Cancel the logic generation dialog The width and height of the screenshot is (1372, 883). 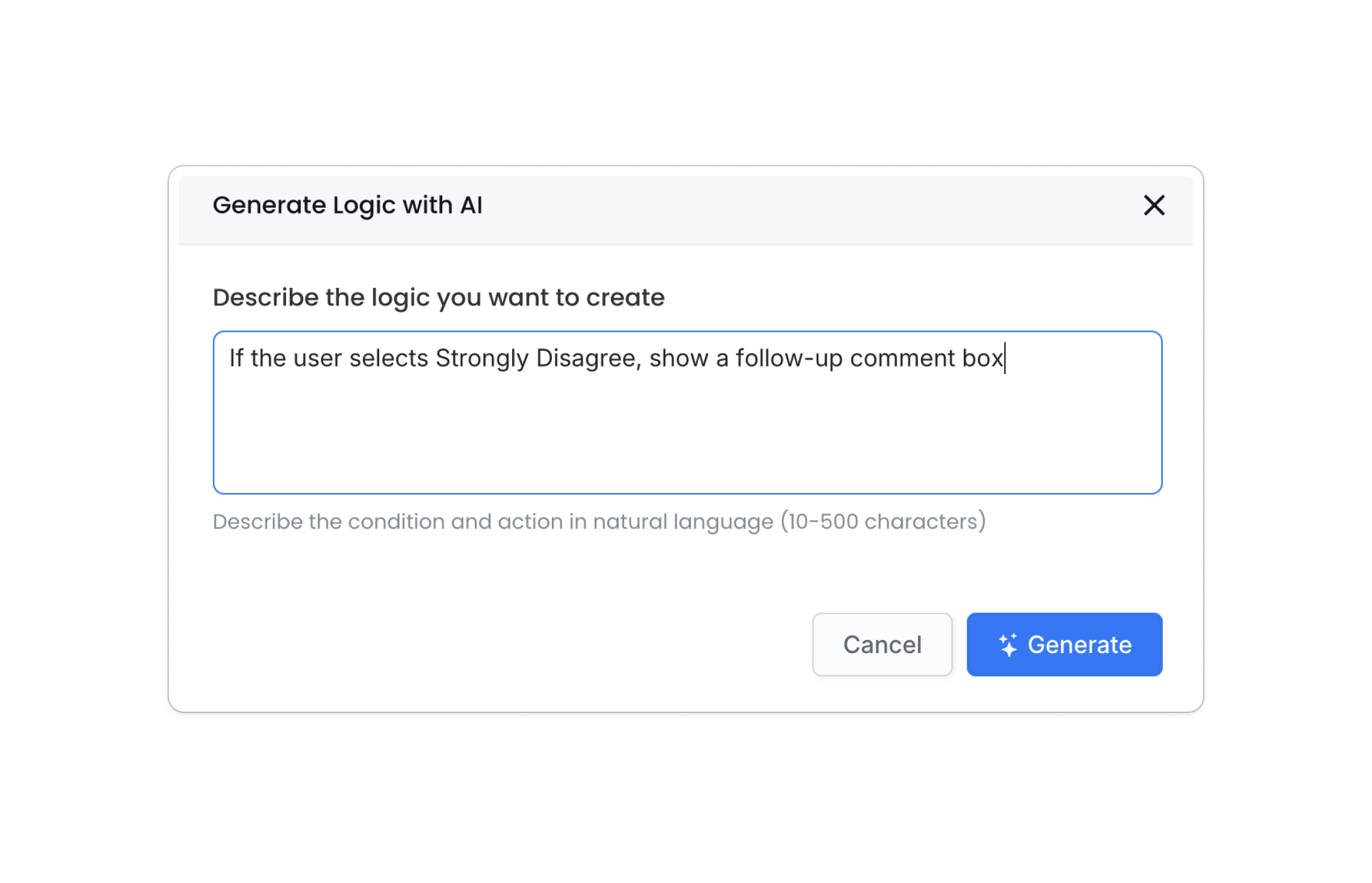[882, 645]
